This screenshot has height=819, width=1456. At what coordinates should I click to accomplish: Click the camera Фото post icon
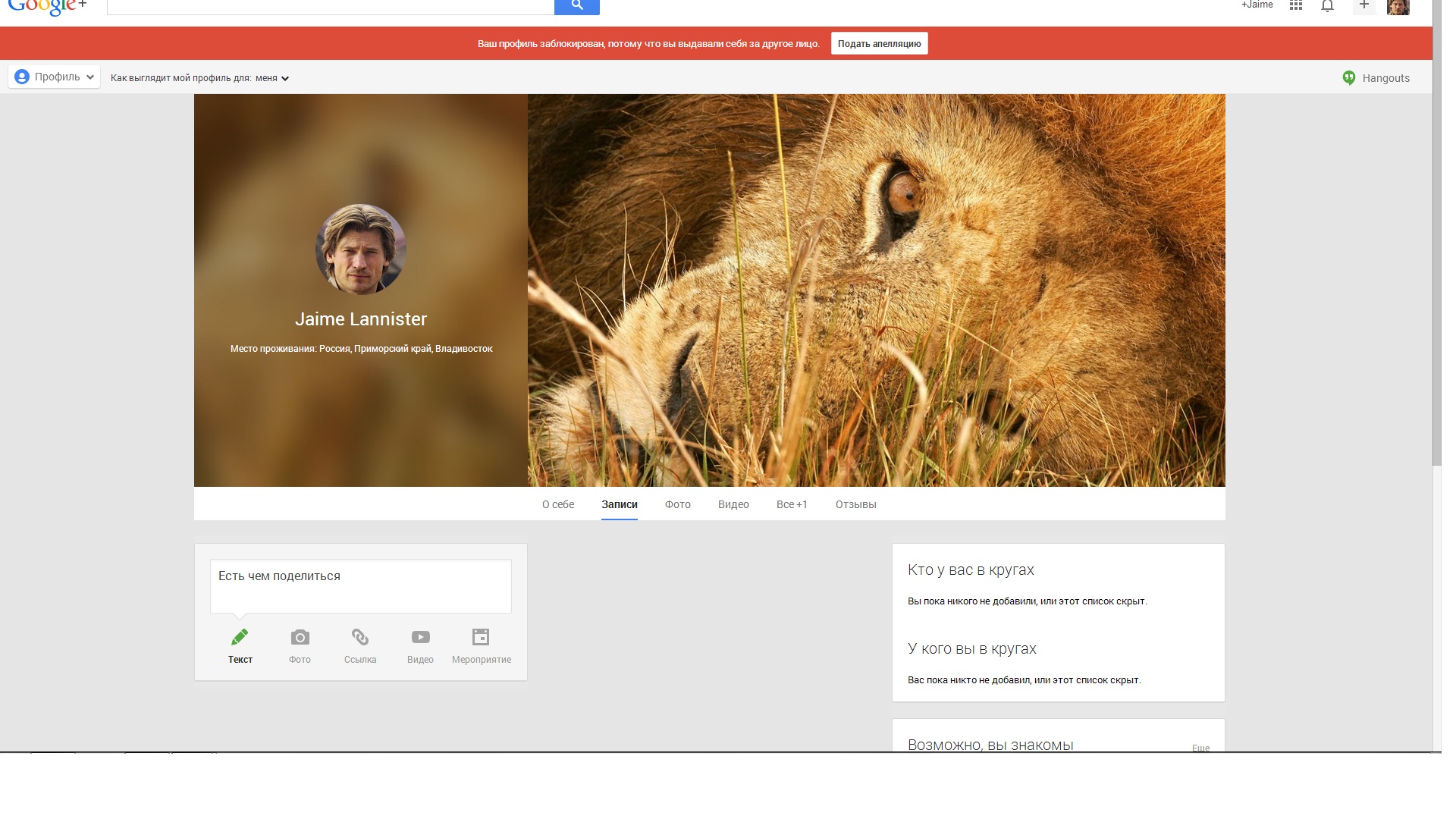300,638
